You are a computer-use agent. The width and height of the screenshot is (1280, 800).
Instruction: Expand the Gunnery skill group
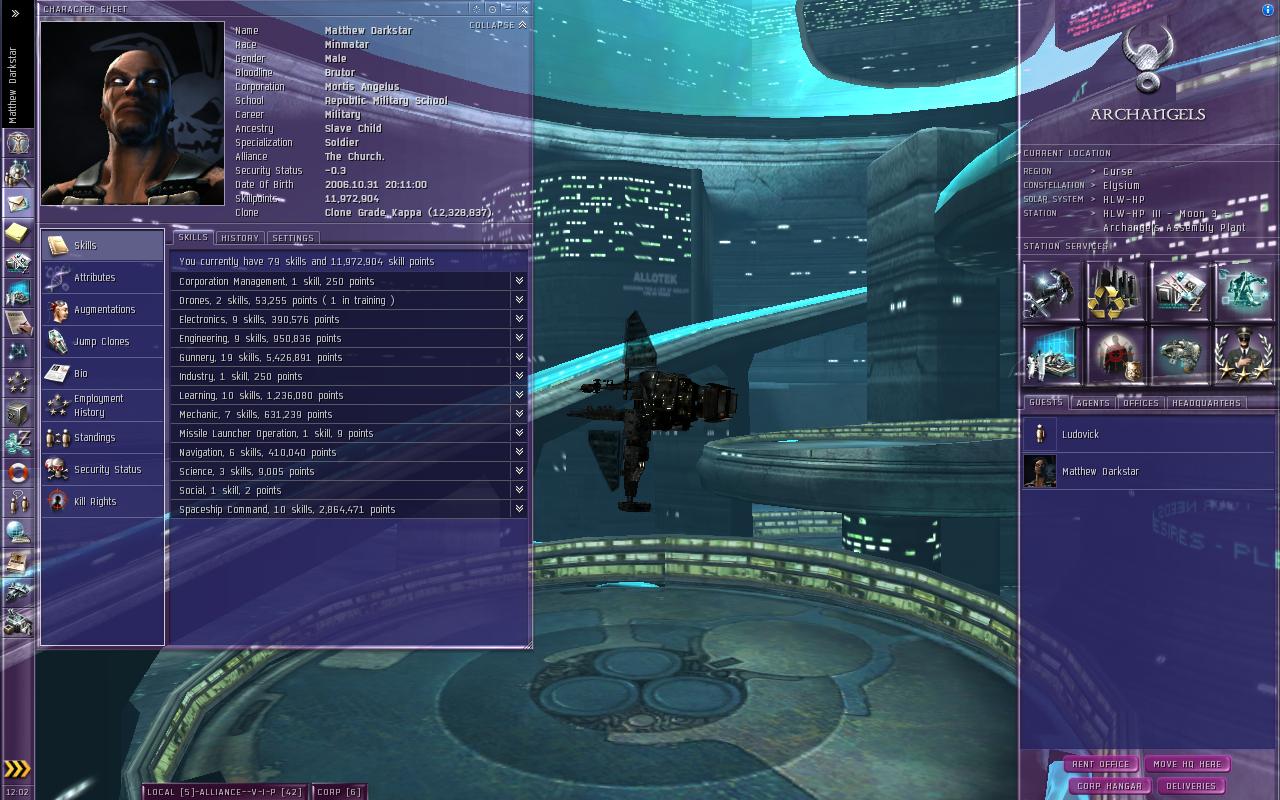[519, 357]
